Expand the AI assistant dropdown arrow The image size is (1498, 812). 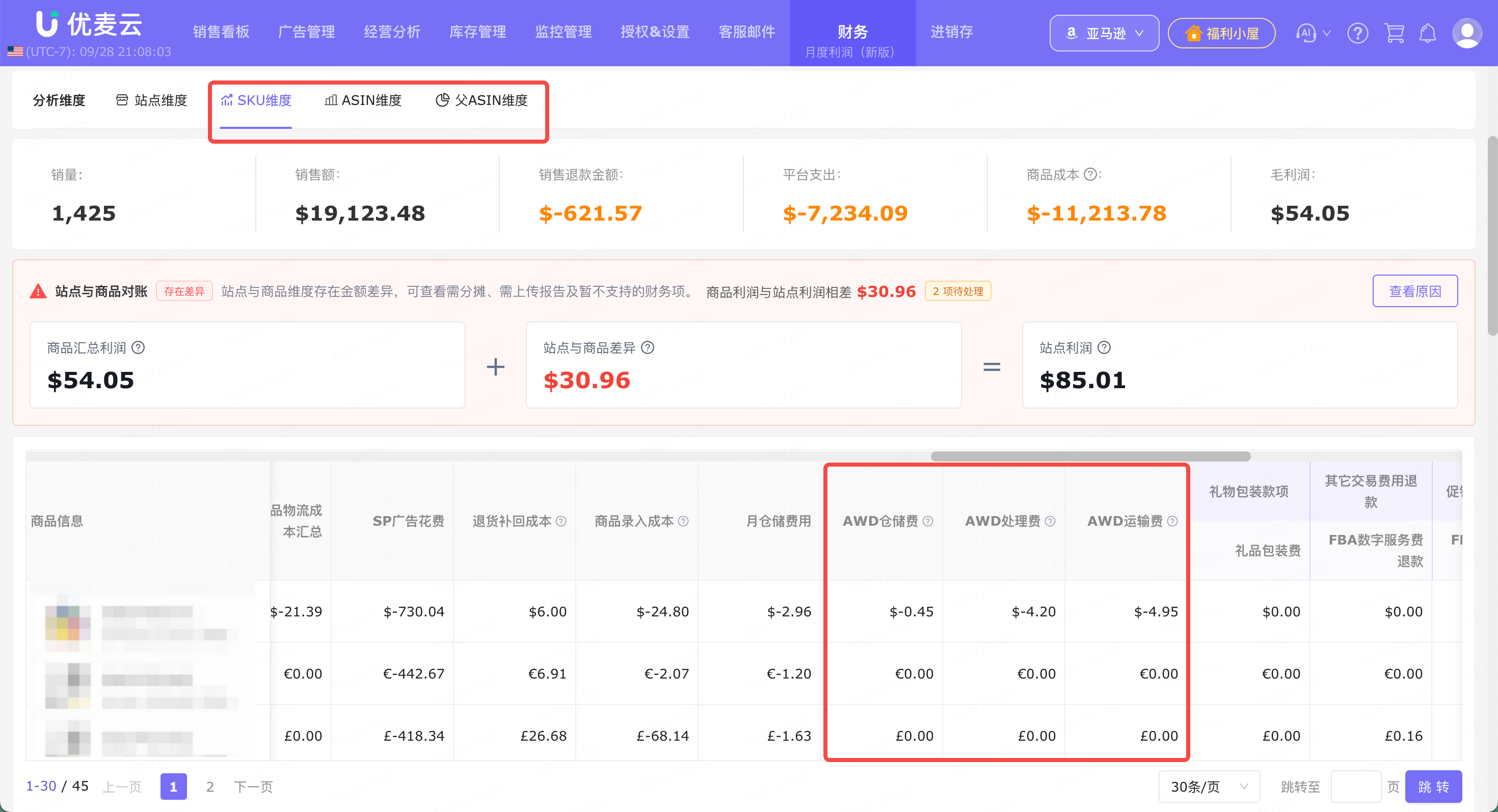(x=1326, y=33)
